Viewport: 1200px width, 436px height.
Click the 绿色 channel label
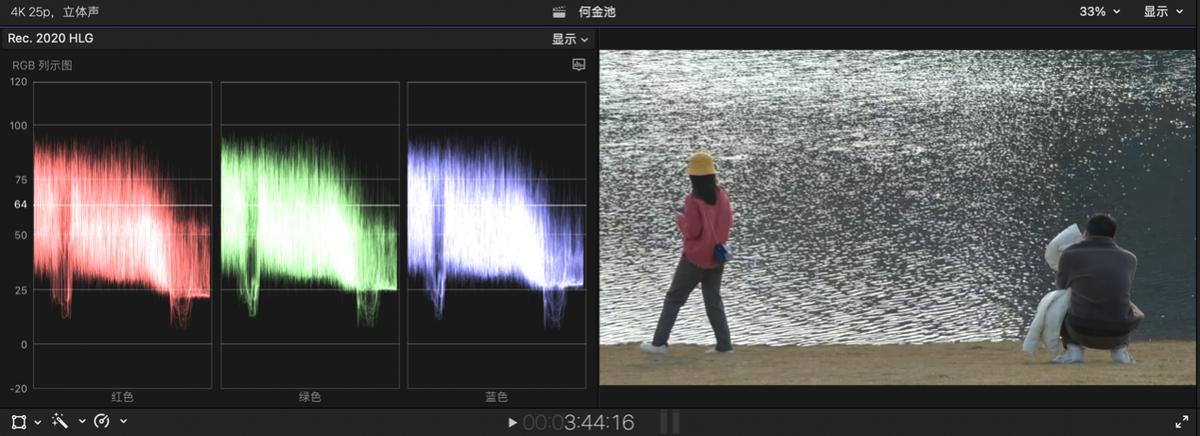pos(310,397)
